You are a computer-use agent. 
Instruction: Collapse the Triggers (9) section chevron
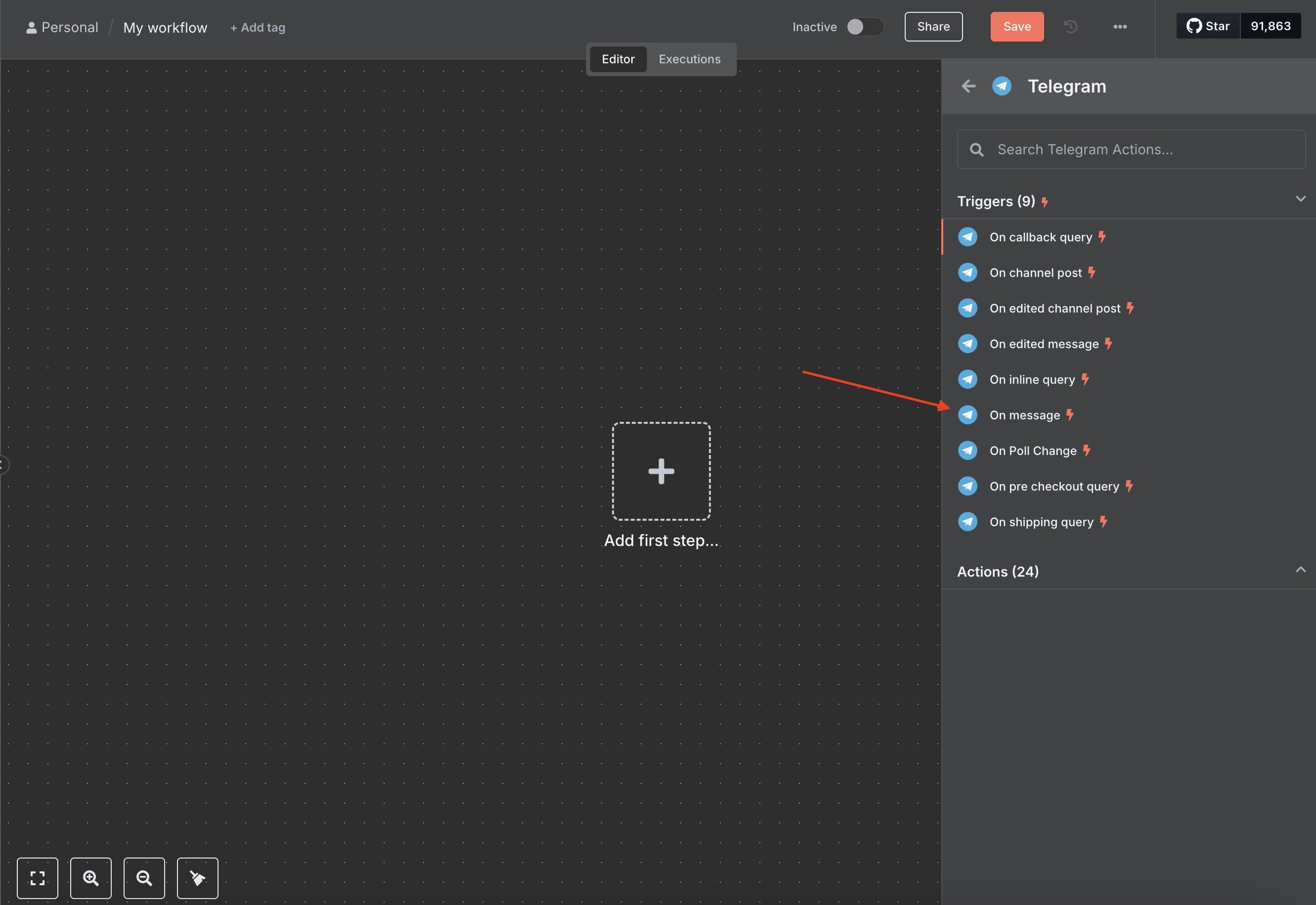coord(1300,198)
